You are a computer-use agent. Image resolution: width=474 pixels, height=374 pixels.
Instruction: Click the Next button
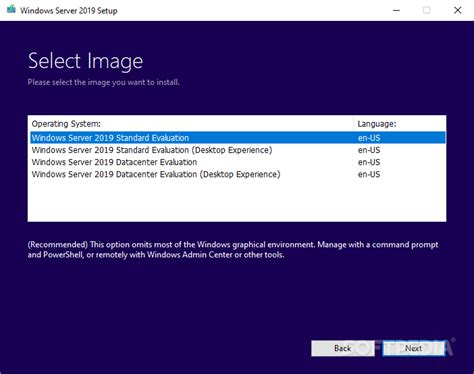click(413, 348)
